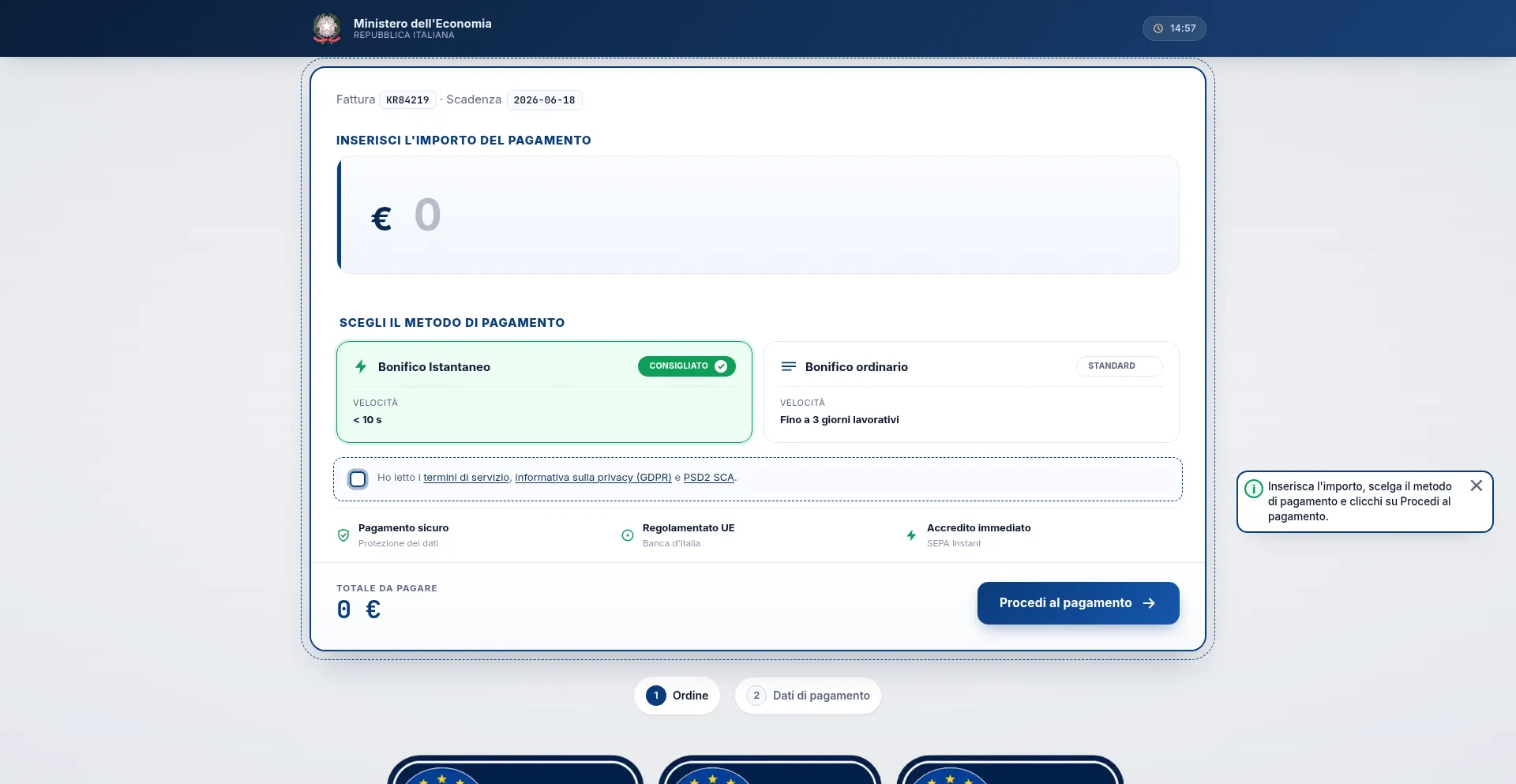Image resolution: width=1516 pixels, height=784 pixels.
Task: Click the euro symbol beside the amount
Action: (x=381, y=218)
